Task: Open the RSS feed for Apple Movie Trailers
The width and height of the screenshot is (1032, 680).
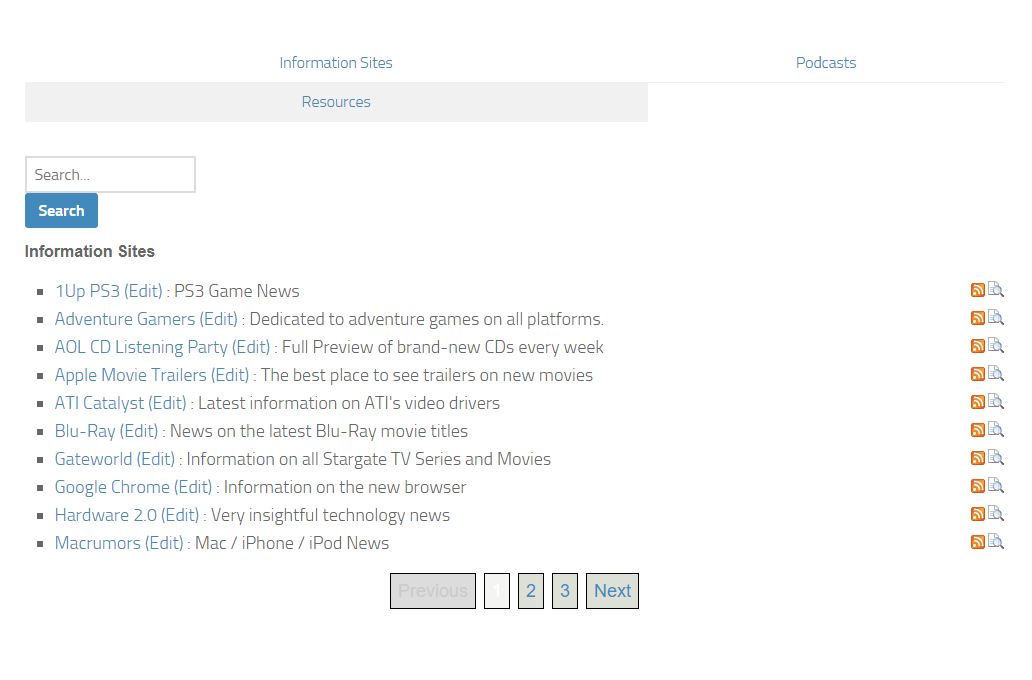Action: point(977,374)
